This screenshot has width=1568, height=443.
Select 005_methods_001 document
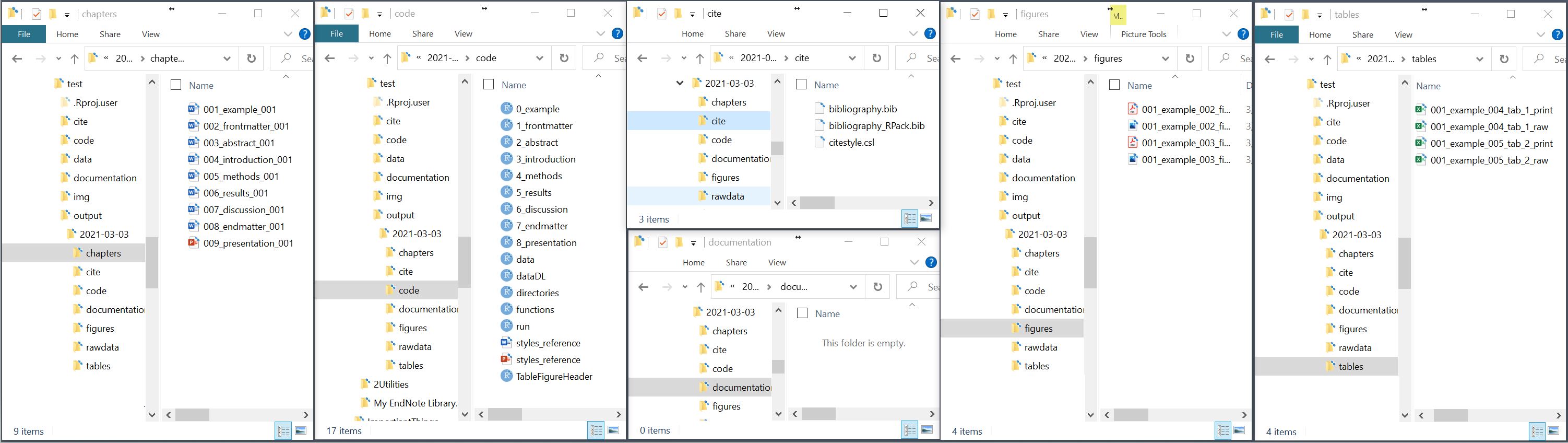click(234, 176)
